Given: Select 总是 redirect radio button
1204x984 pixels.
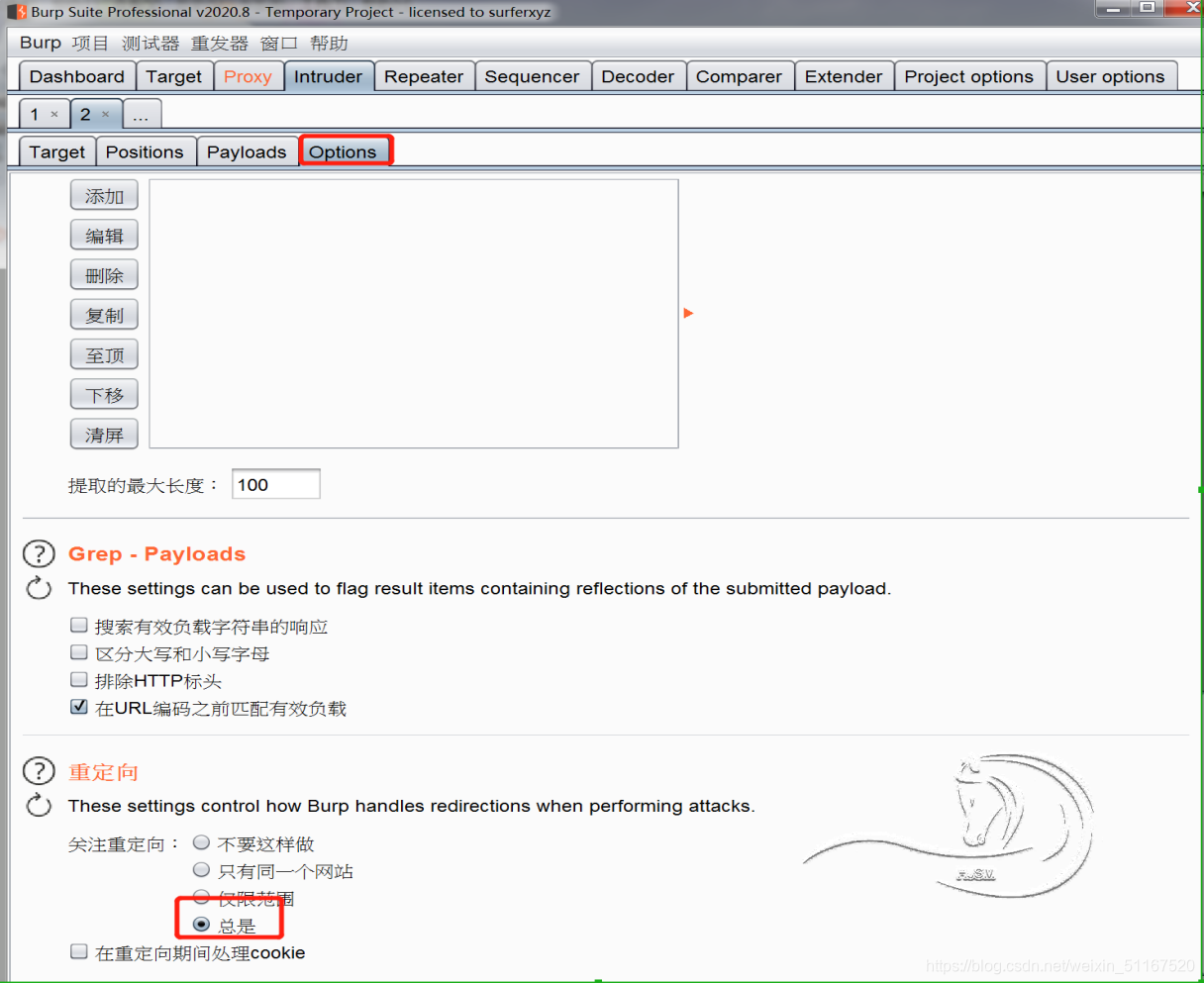Looking at the screenshot, I should pyautogui.click(x=201, y=925).
